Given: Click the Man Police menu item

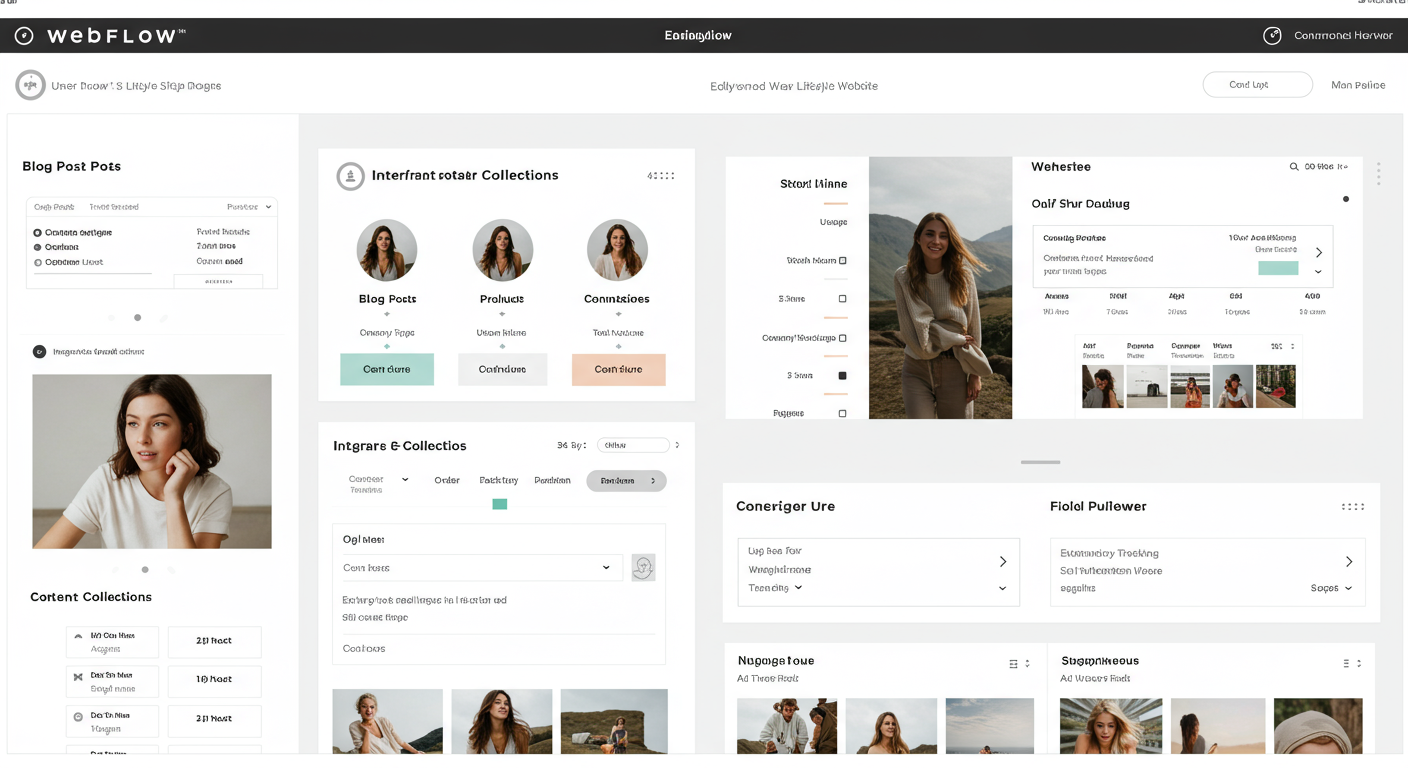Looking at the screenshot, I should 1357,86.
